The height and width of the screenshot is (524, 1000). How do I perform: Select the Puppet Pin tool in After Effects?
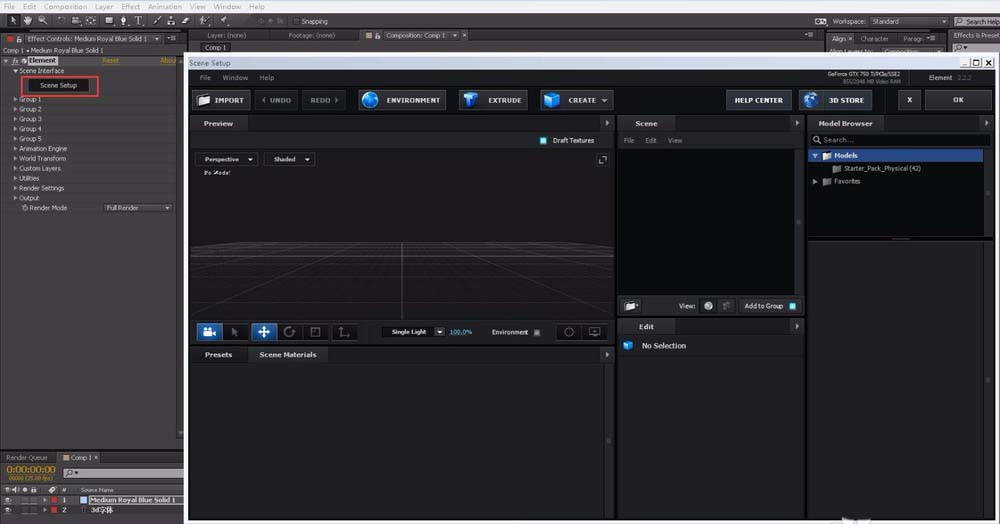click(224, 20)
